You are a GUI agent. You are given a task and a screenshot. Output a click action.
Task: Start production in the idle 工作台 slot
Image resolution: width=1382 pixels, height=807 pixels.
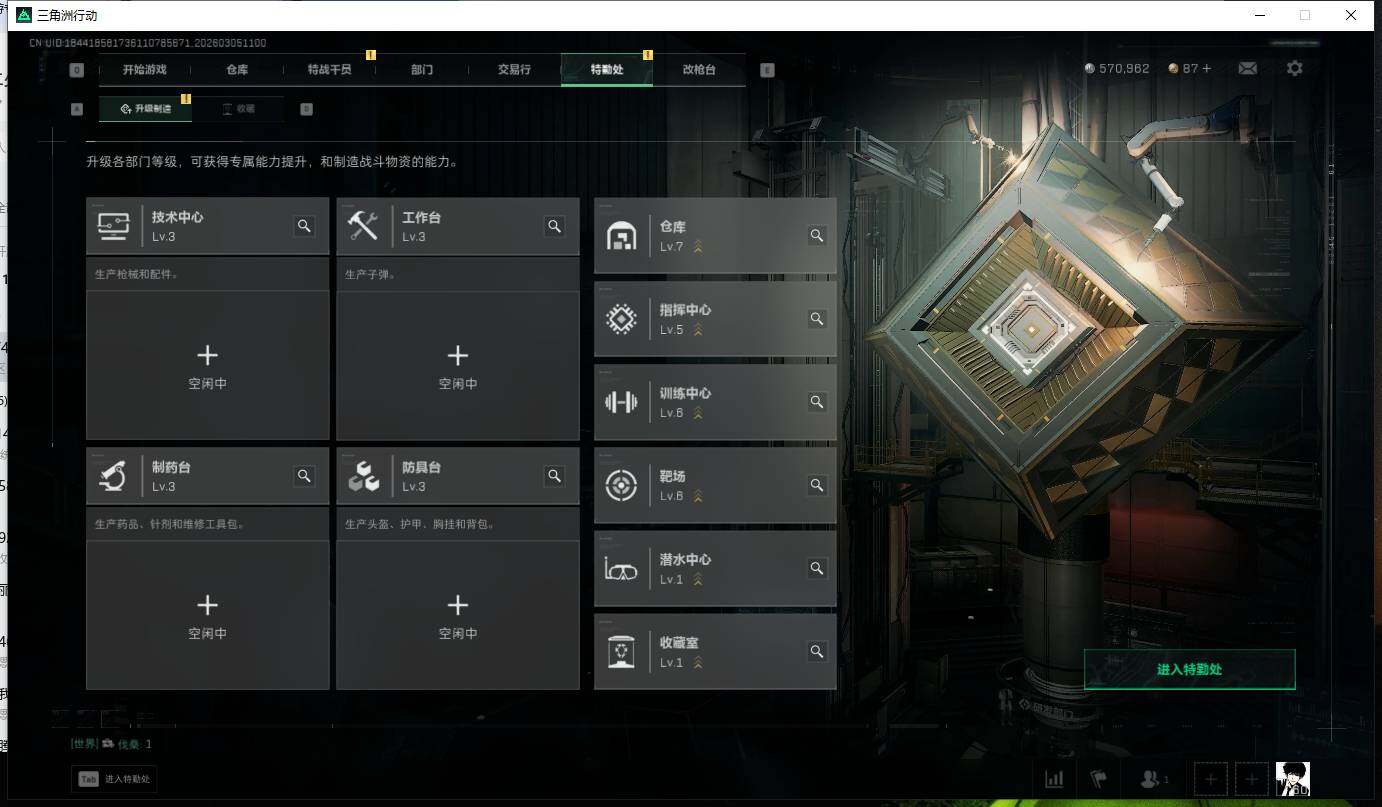point(458,366)
